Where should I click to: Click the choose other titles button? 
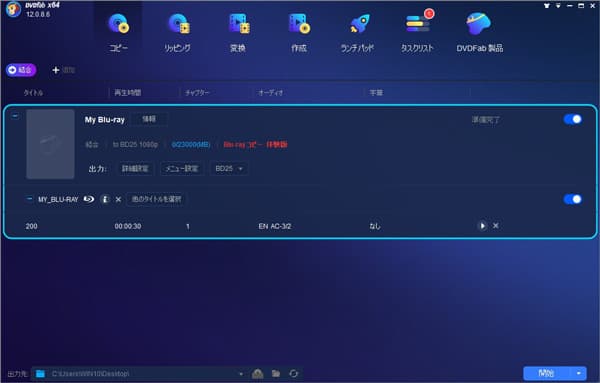click(156, 199)
